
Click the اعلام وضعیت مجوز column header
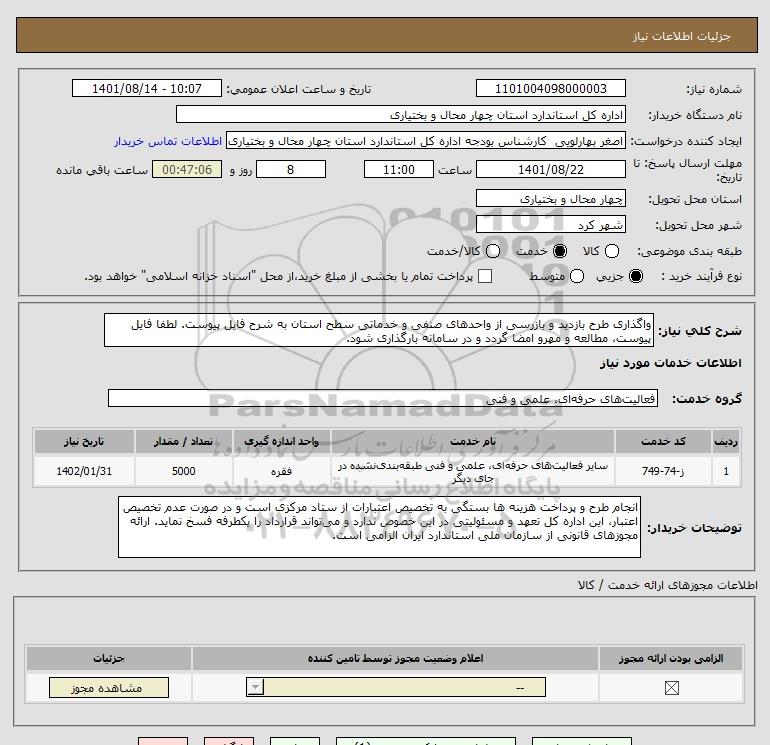[395, 658]
